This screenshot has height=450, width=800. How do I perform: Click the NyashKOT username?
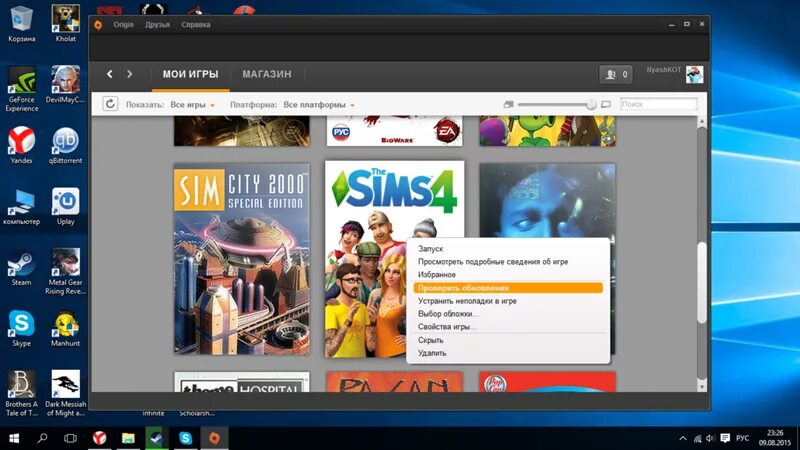[x=663, y=70]
